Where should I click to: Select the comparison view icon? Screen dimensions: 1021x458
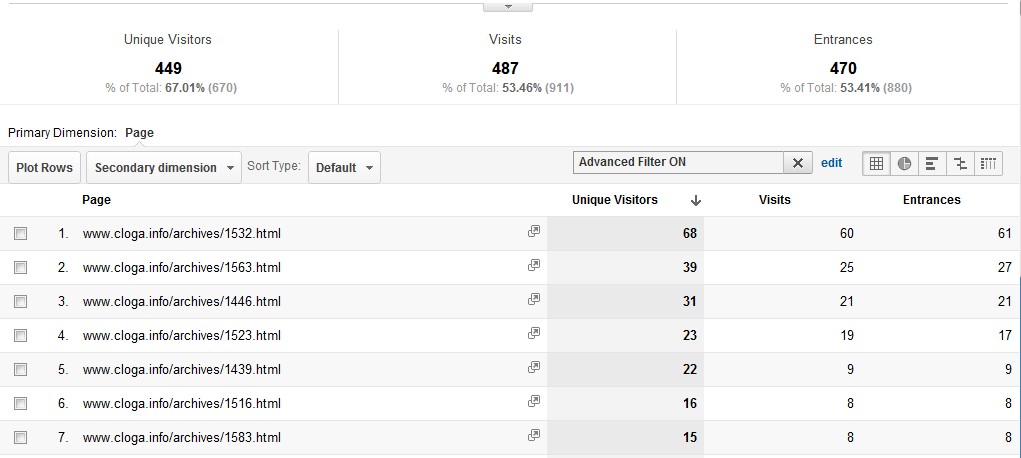tap(960, 164)
